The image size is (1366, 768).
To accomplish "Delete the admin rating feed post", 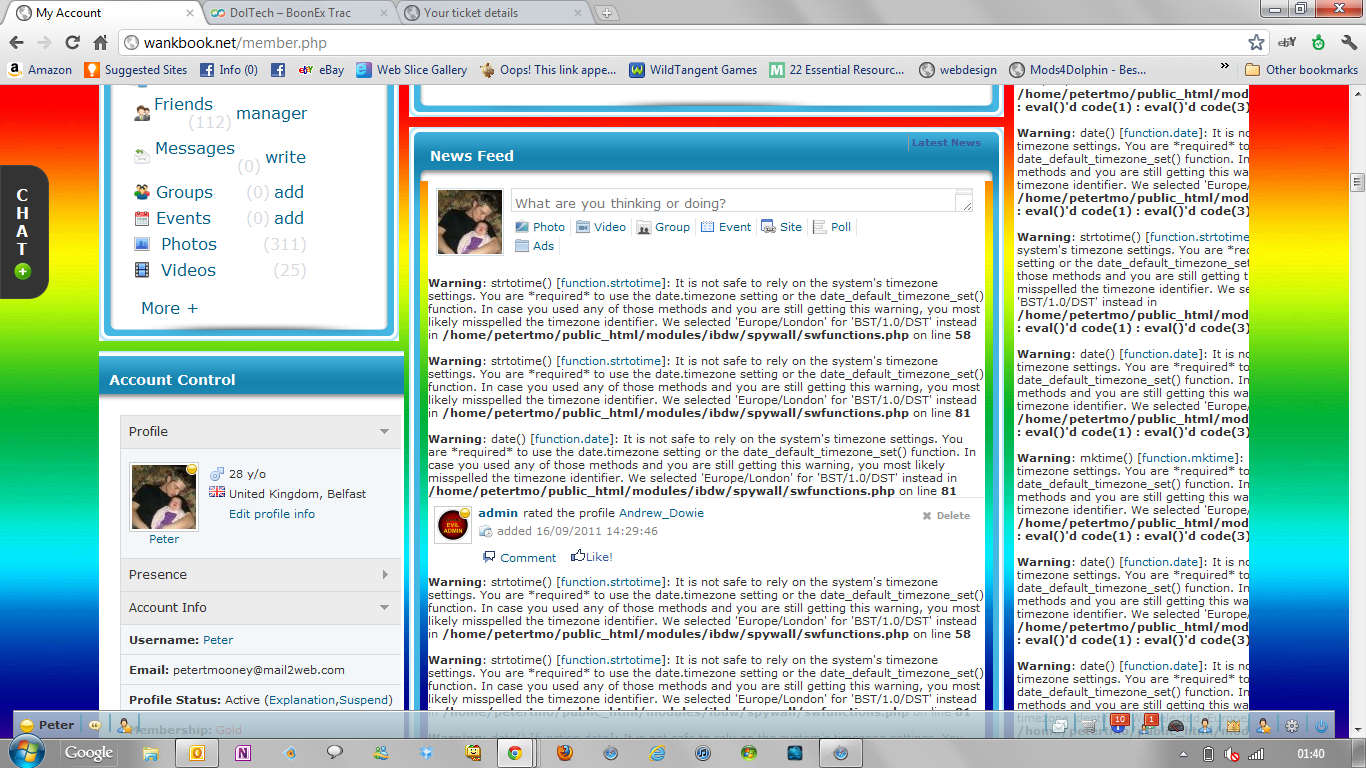I will pos(946,516).
